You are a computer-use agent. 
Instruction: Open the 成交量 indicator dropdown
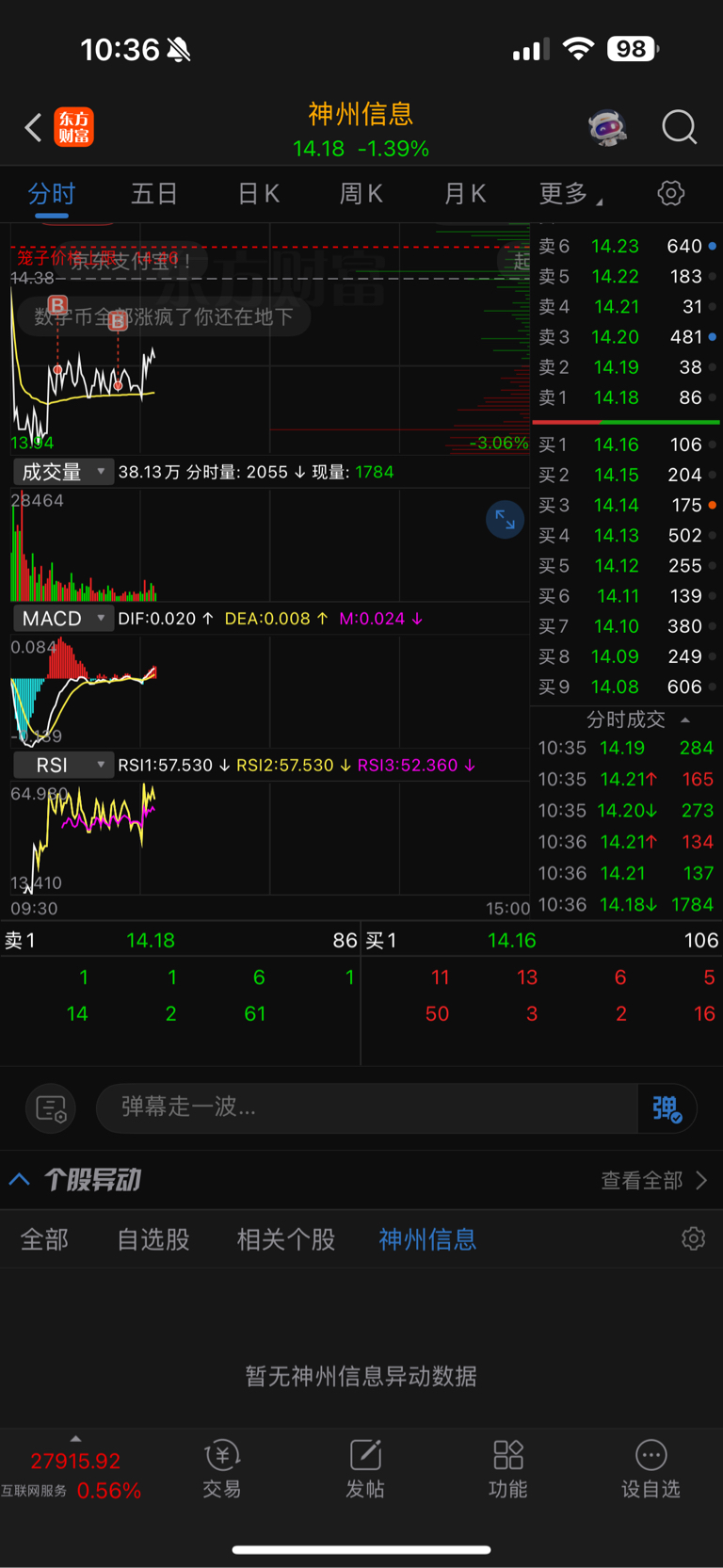pos(63,472)
